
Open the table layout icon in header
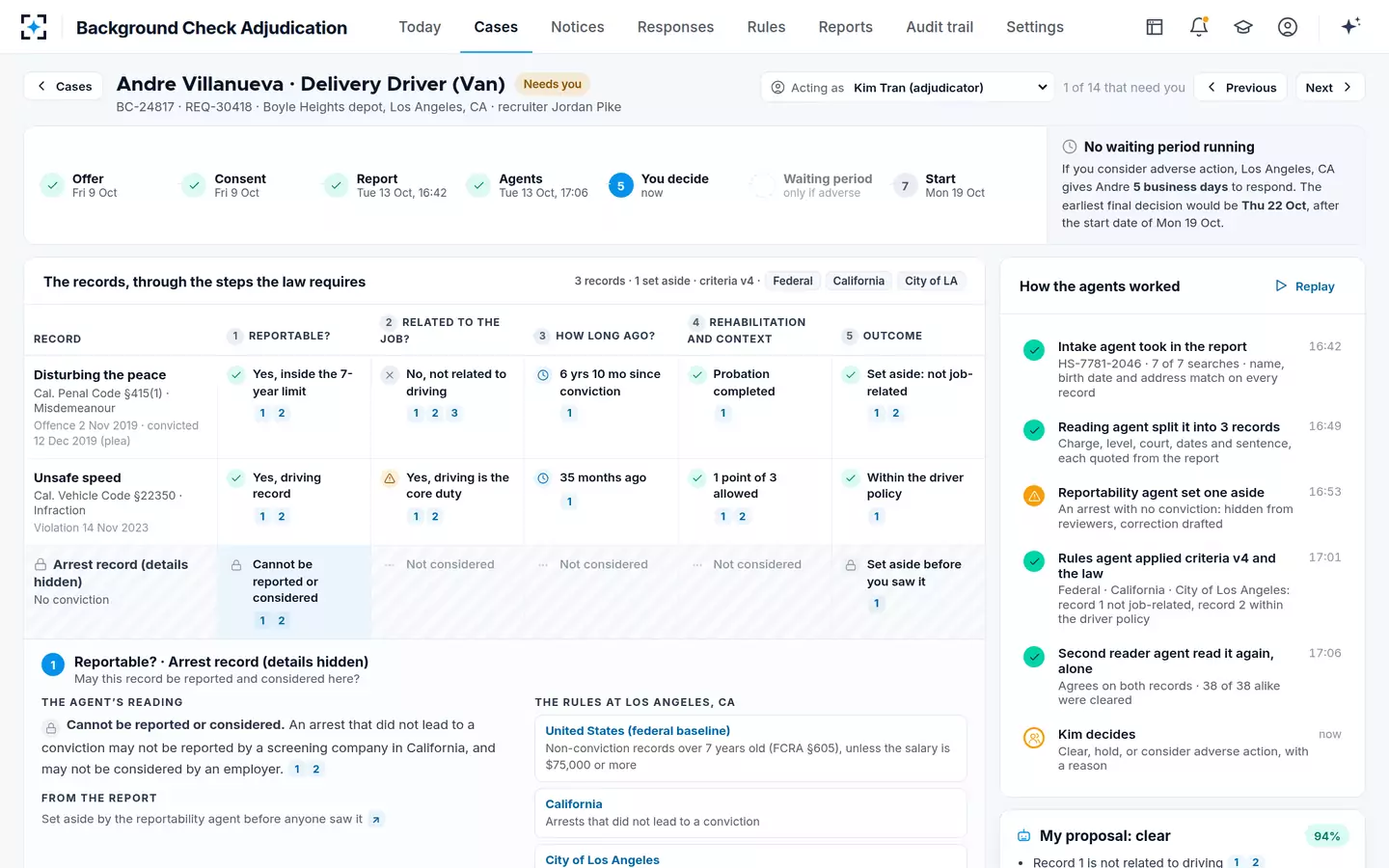1155,27
